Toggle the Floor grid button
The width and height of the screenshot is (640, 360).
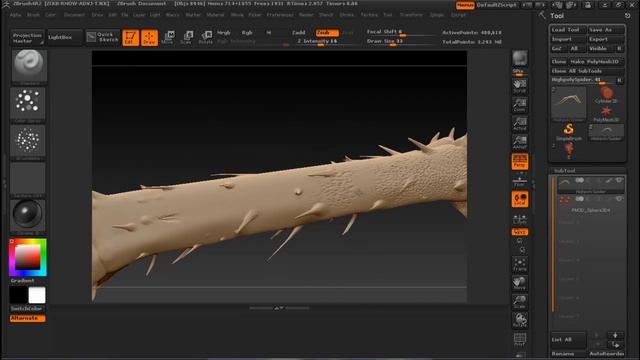[x=520, y=181]
